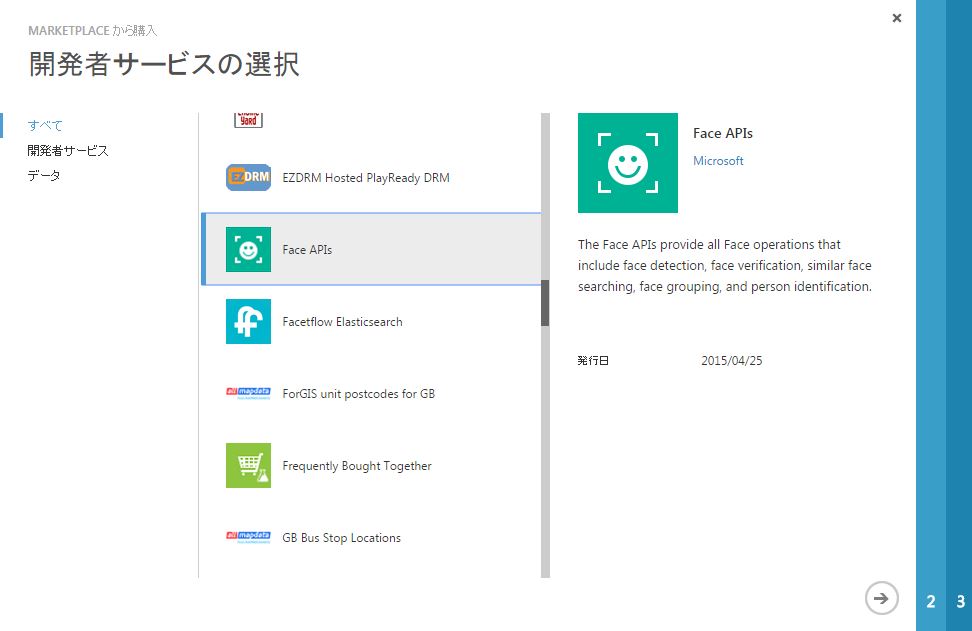Click the EZDRM logo icon
Image resolution: width=972 pixels, height=631 pixels.
pyautogui.click(x=248, y=178)
